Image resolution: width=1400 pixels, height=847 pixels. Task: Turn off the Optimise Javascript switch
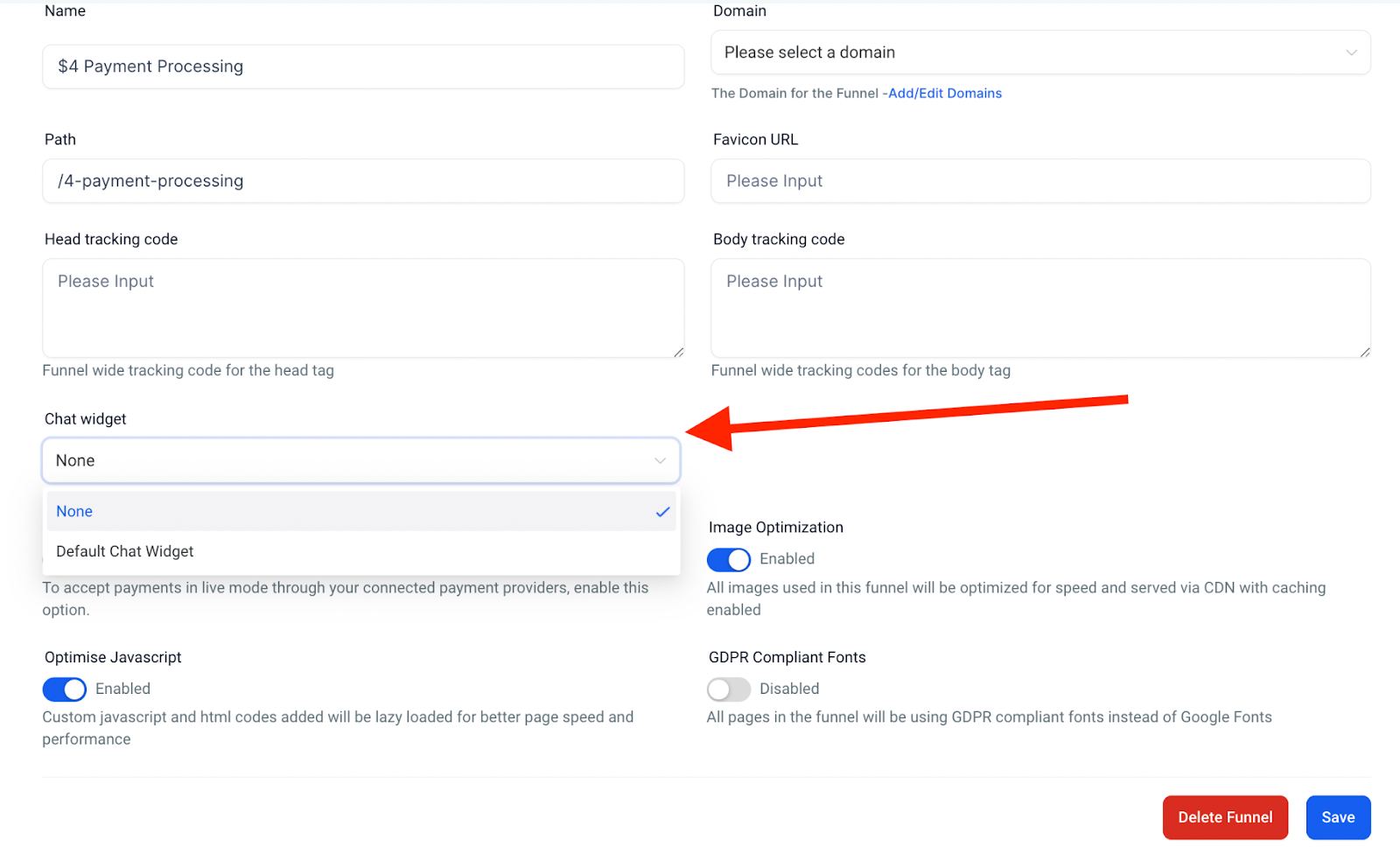pyautogui.click(x=65, y=689)
